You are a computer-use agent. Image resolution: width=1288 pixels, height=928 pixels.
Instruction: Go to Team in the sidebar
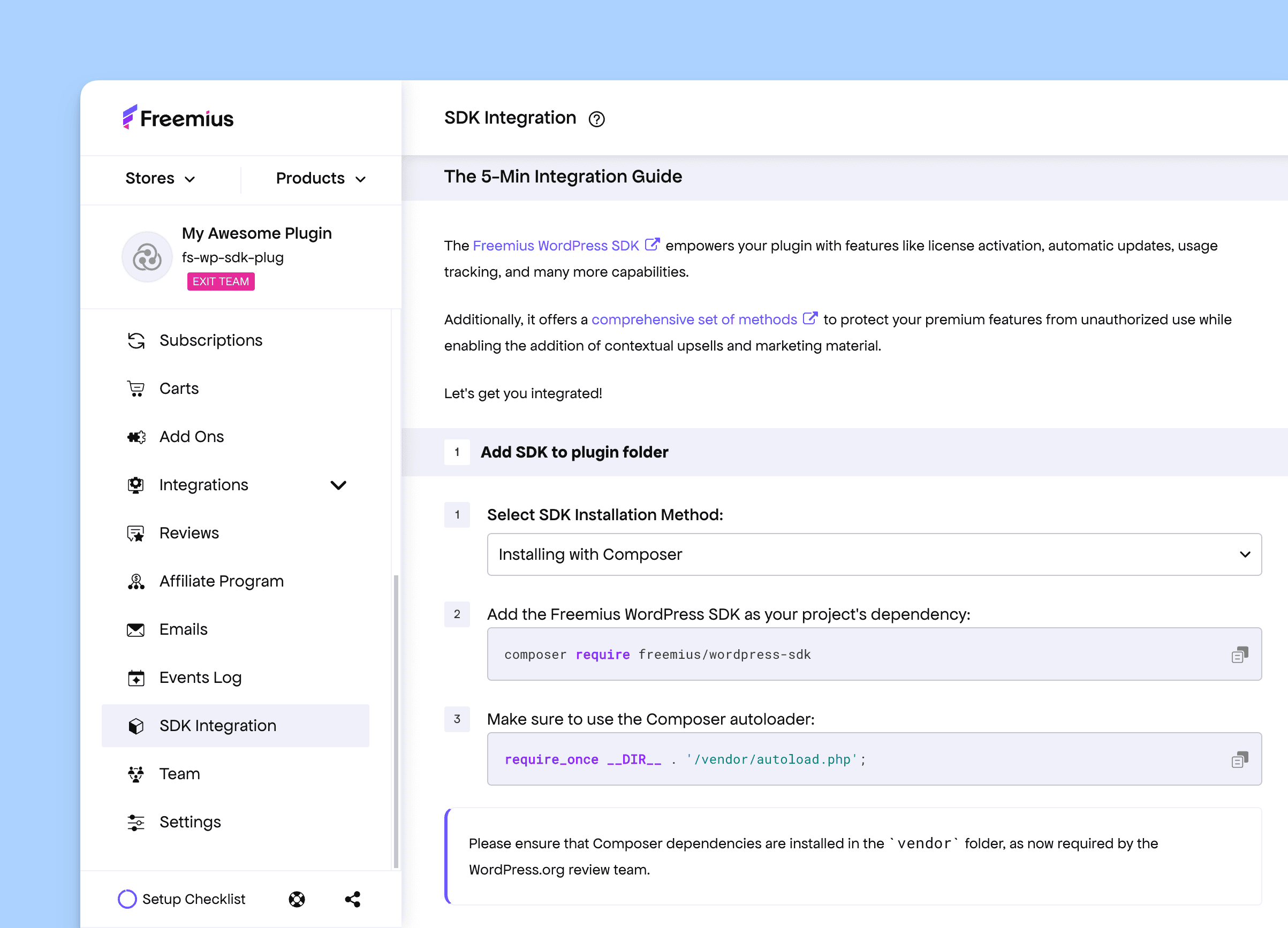235,774
